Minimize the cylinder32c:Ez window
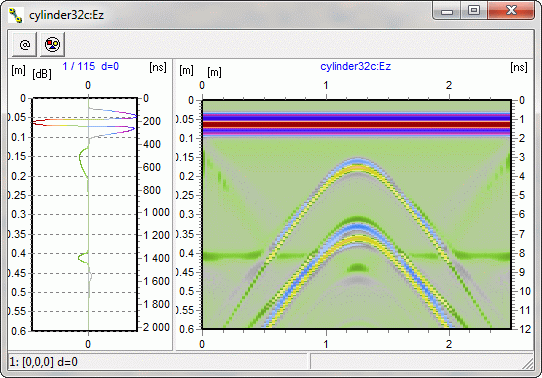 pos(447,11)
